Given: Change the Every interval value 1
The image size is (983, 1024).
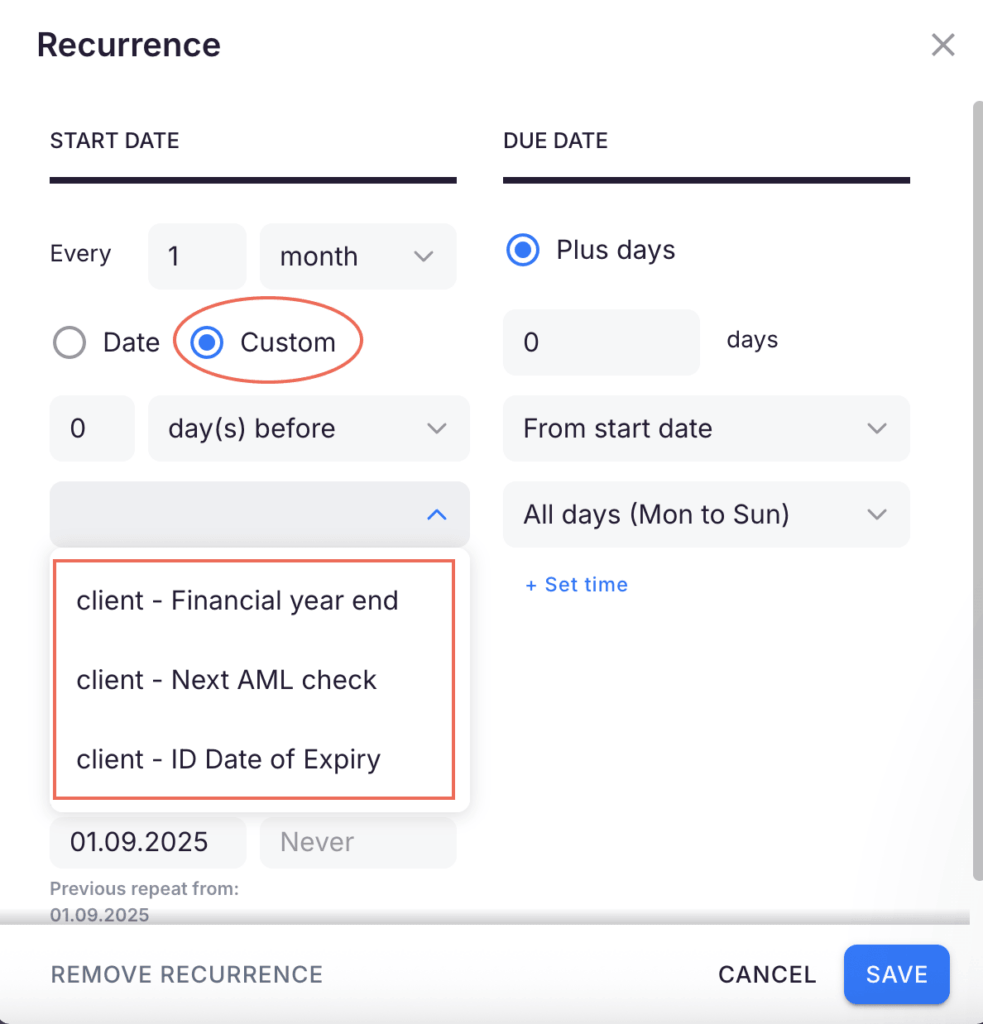Looking at the screenshot, I should click(x=196, y=256).
